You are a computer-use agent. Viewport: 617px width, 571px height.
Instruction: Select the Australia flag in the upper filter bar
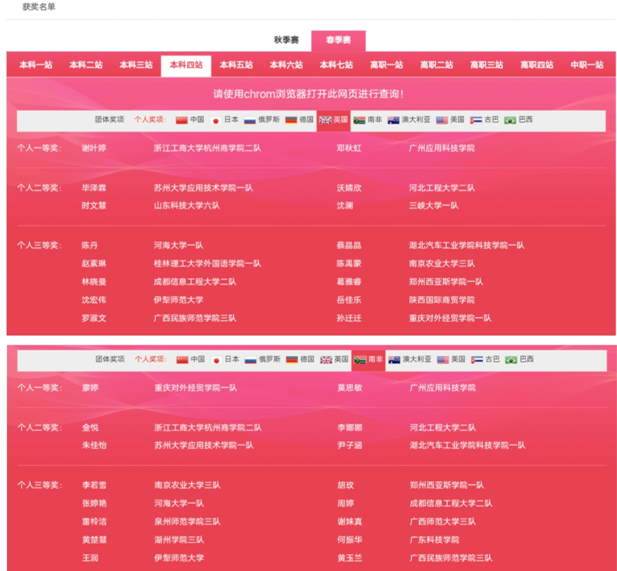coord(394,120)
